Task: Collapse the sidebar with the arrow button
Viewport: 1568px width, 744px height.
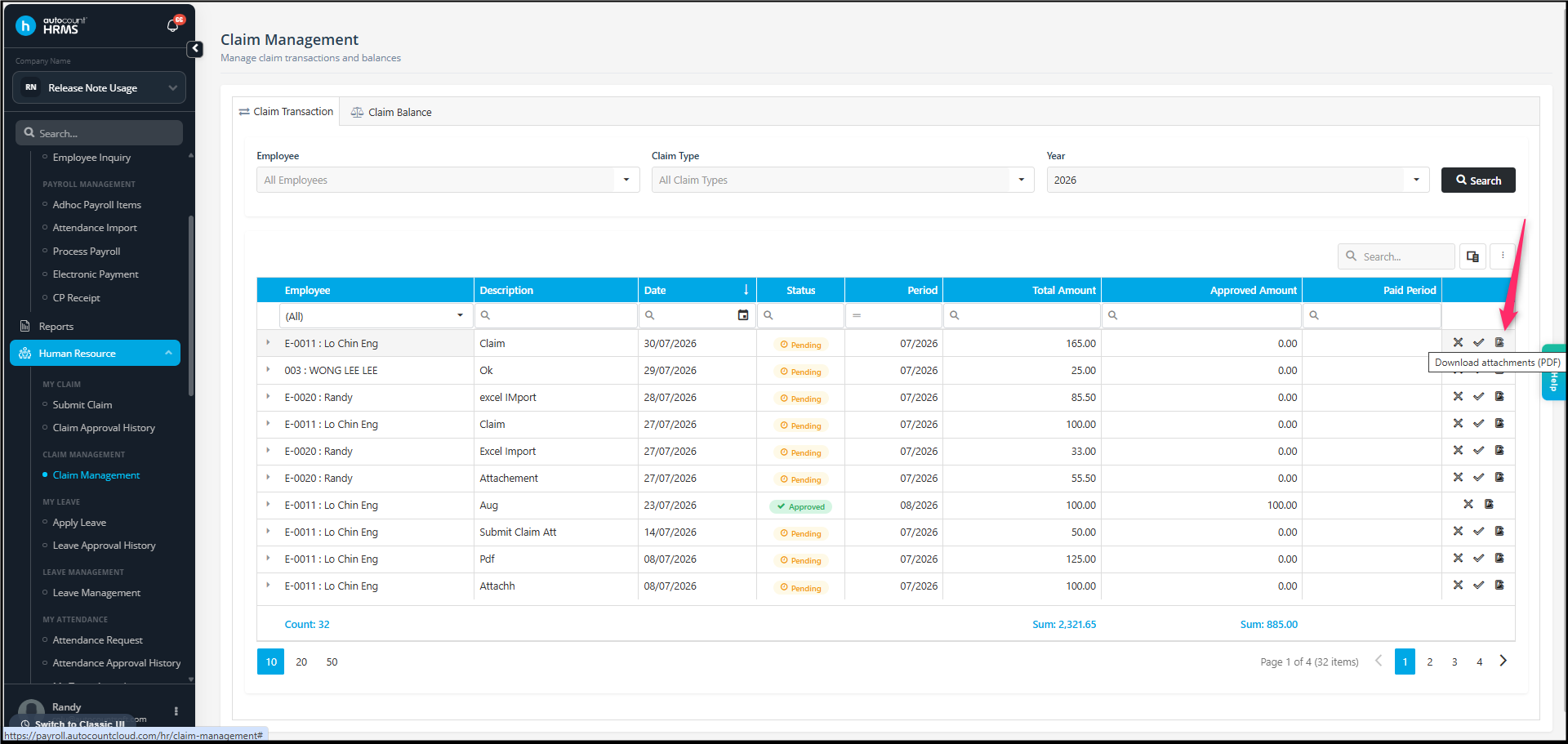Action: (x=195, y=49)
